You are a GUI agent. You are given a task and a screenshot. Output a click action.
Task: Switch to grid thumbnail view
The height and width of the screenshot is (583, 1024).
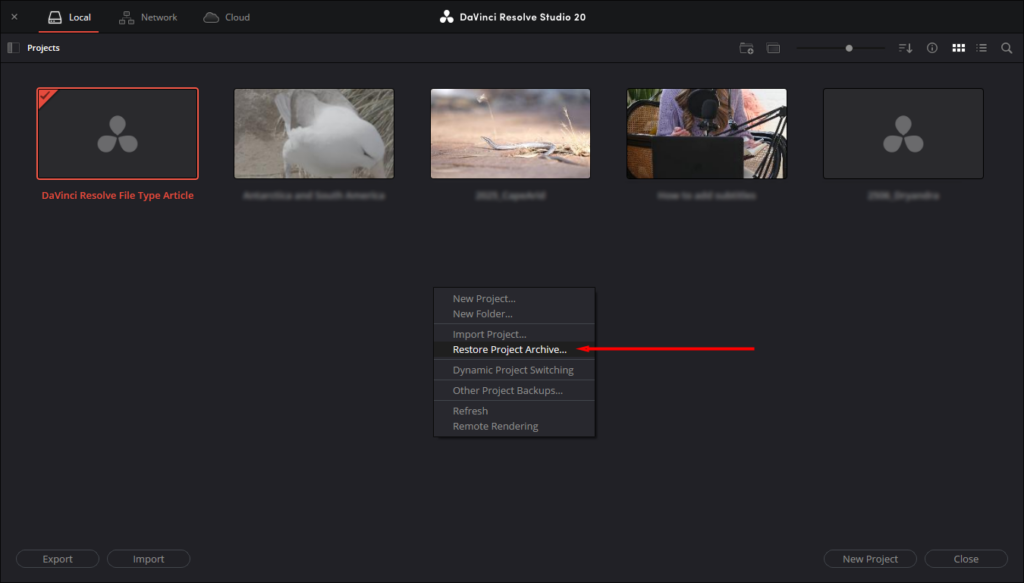(x=958, y=48)
